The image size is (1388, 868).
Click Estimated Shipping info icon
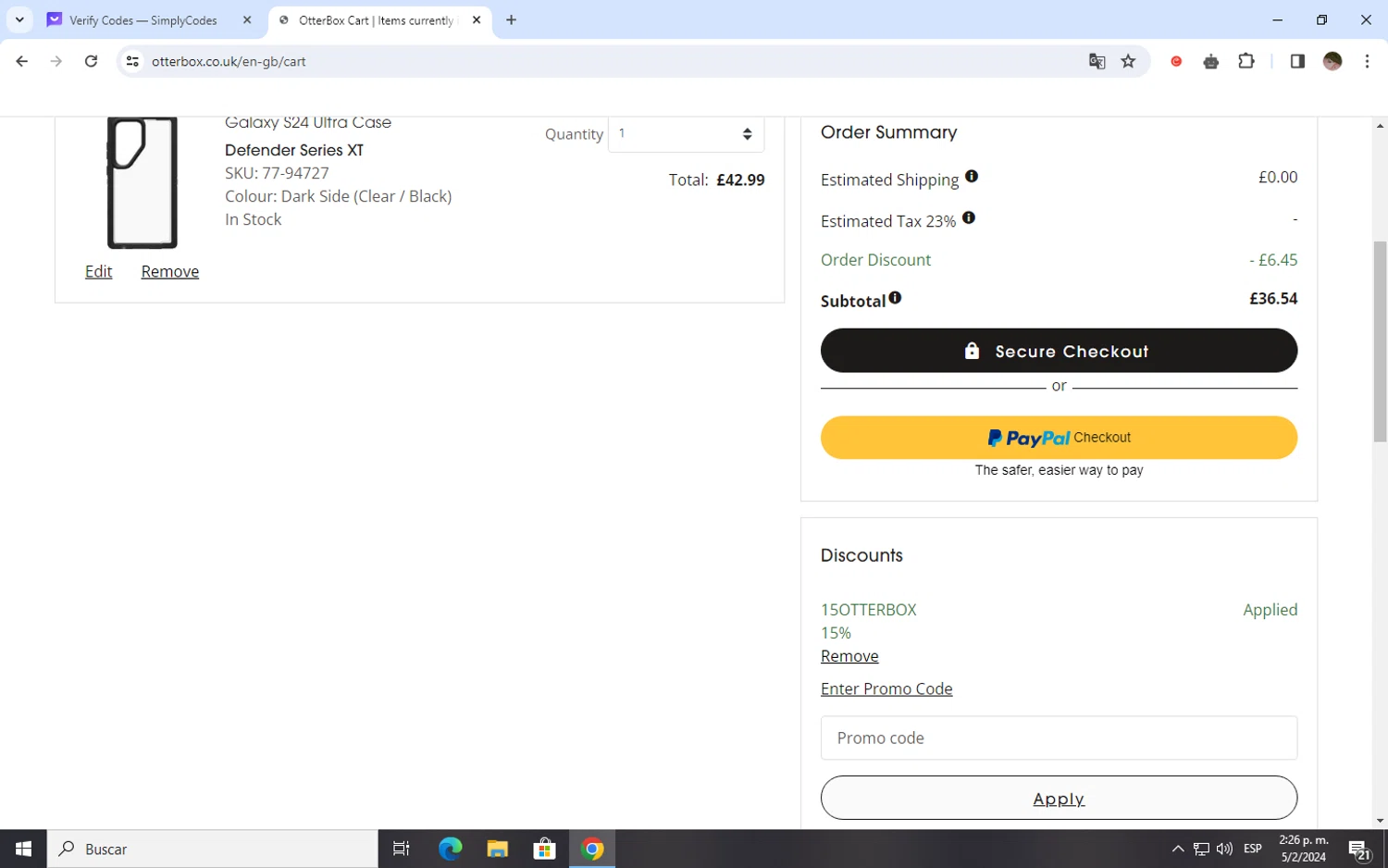coord(972,176)
